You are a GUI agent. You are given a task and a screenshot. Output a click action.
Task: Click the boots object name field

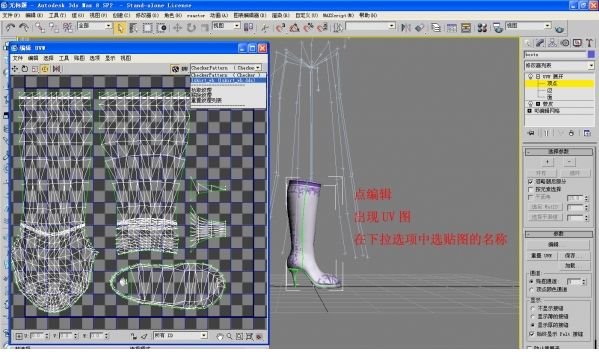[x=555, y=55]
